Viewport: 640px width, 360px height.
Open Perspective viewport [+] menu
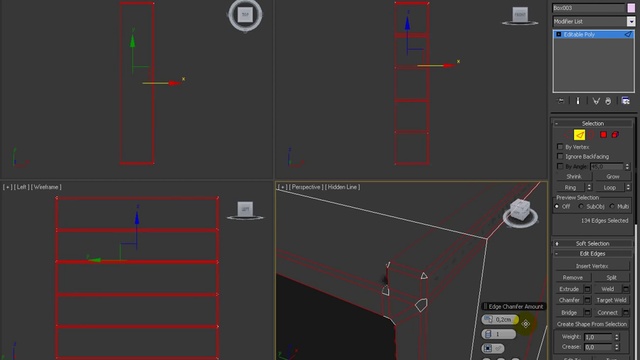tap(282, 187)
